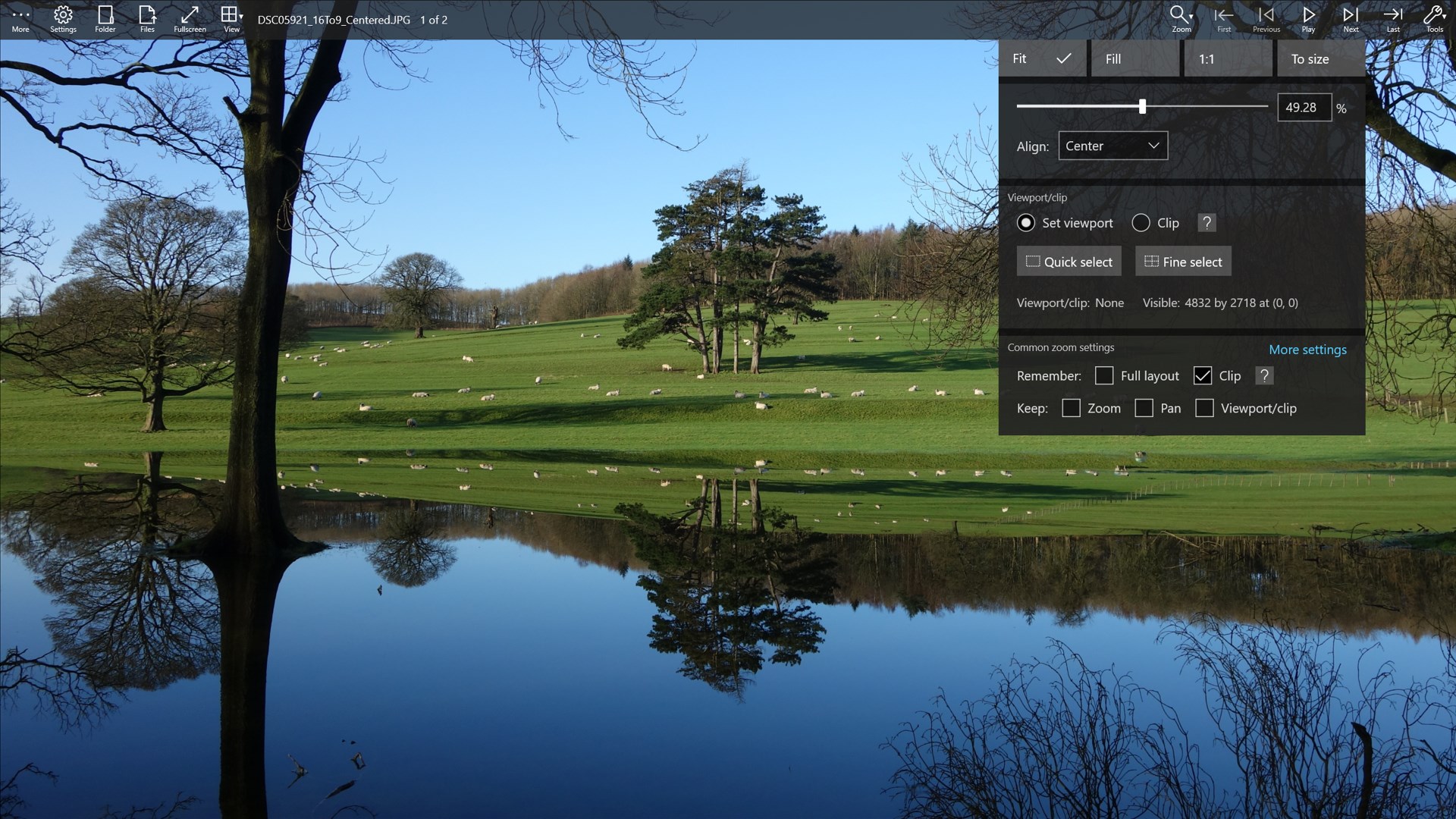Enable the Keep Zoom checkbox
The width and height of the screenshot is (1456, 819).
(1072, 408)
